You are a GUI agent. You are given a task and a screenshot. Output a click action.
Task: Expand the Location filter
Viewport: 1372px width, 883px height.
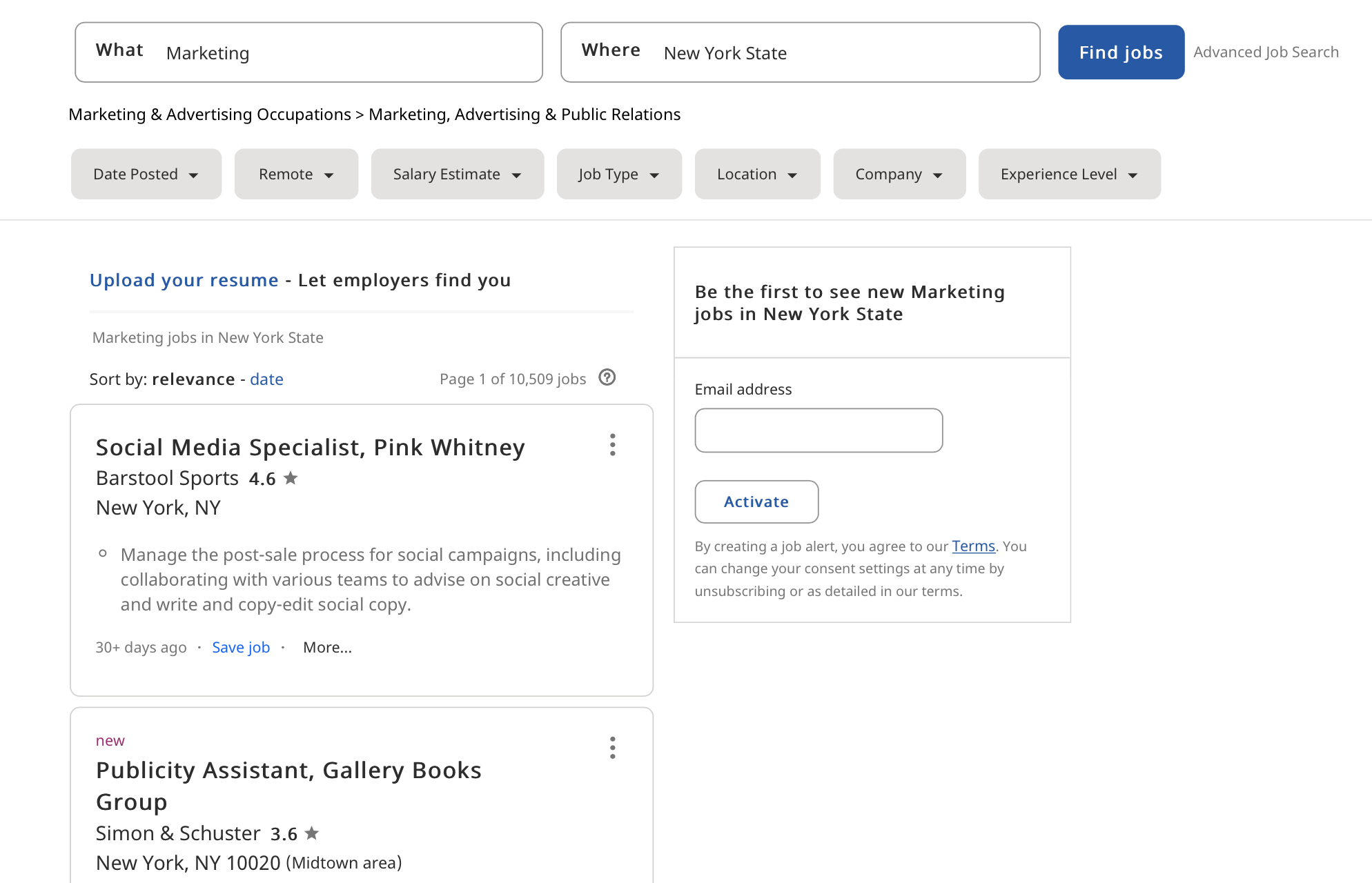(757, 174)
